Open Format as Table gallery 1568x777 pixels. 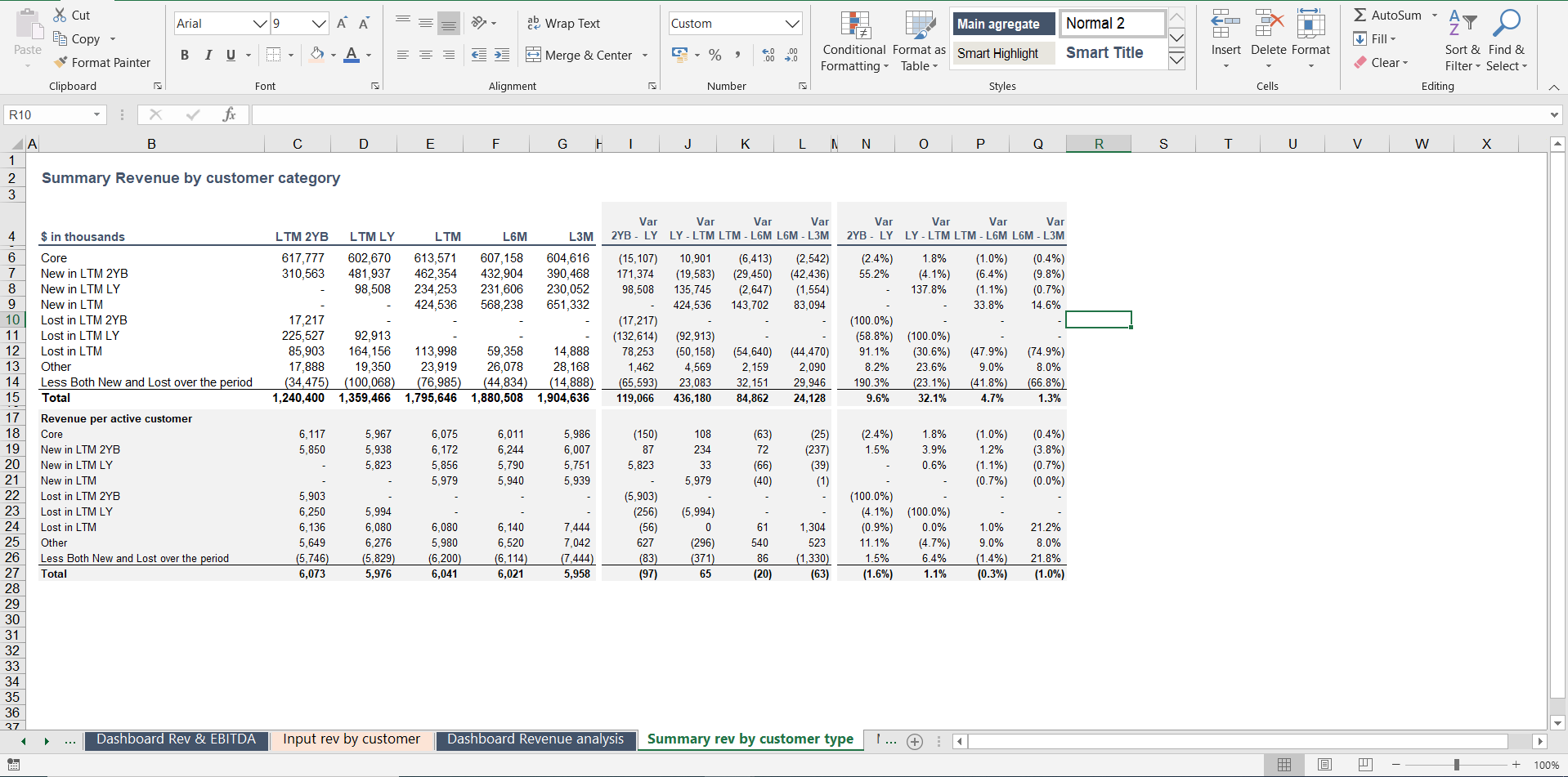click(x=920, y=41)
